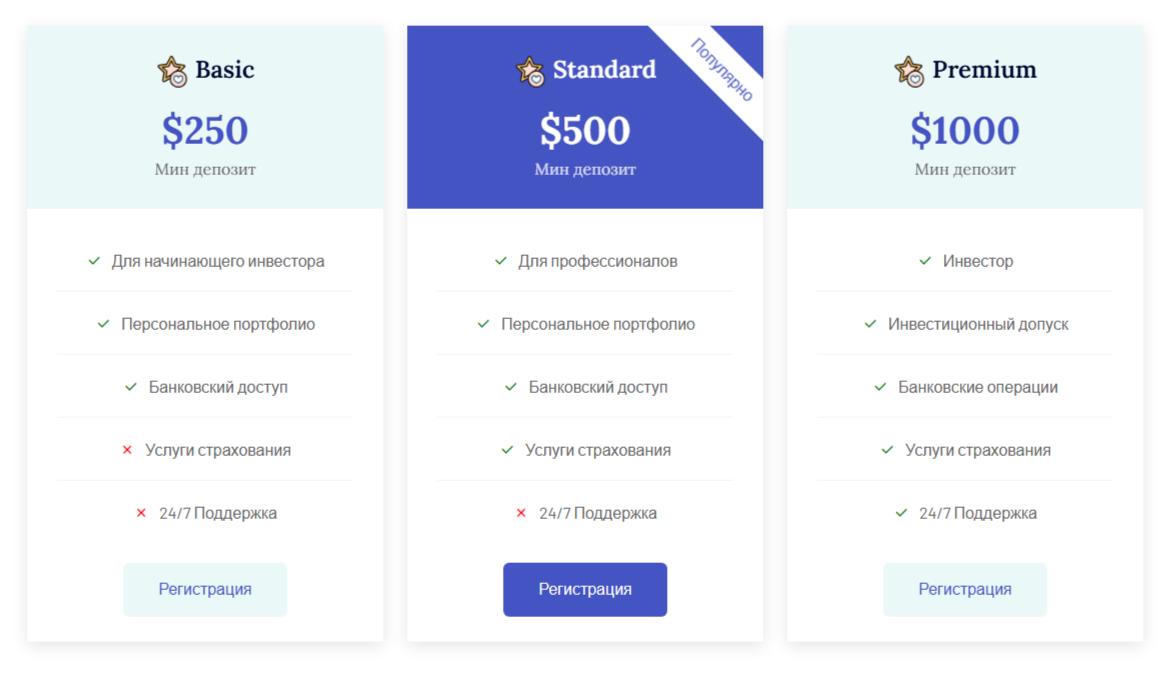Click the red cross by Standard 24/7 Поддержка
The image size is (1176, 692).
(x=521, y=513)
